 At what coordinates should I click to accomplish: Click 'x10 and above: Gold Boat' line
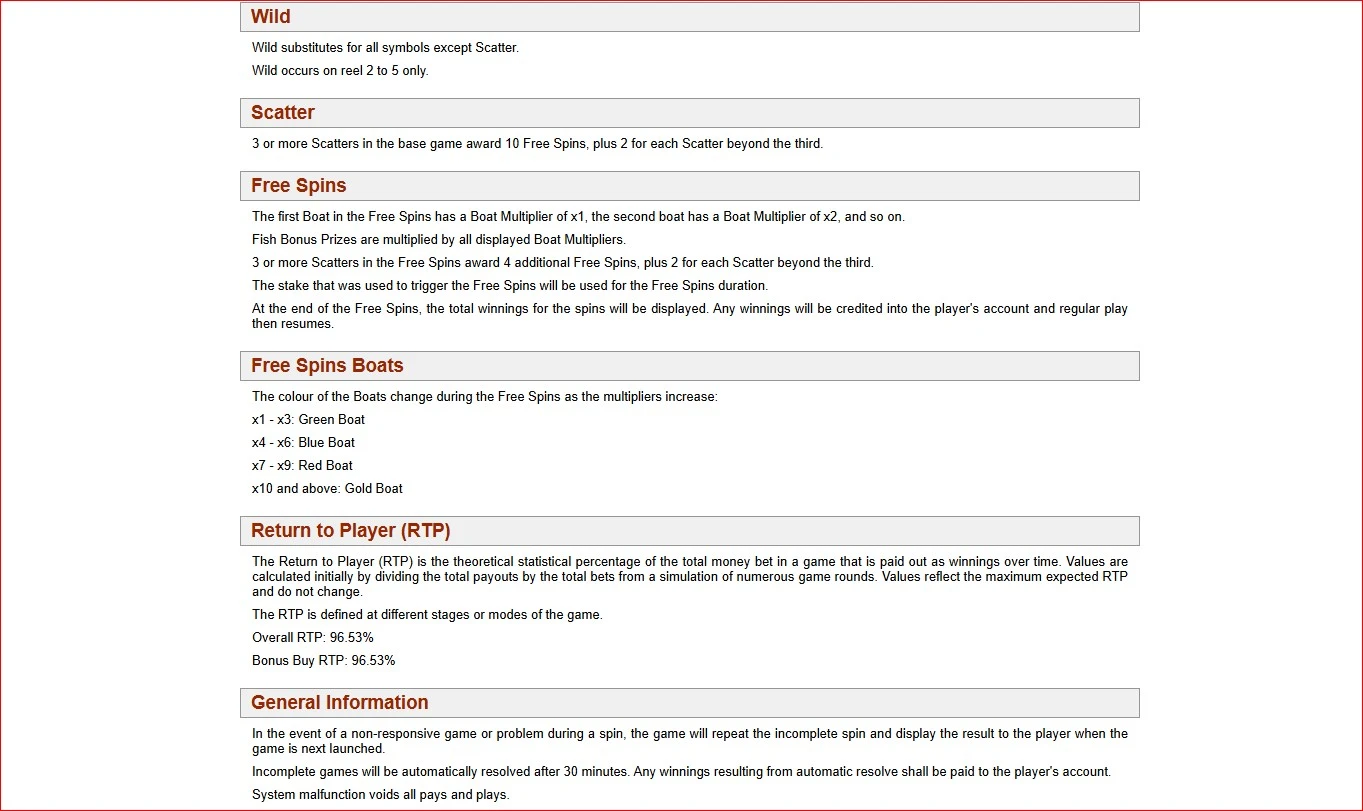coord(327,489)
